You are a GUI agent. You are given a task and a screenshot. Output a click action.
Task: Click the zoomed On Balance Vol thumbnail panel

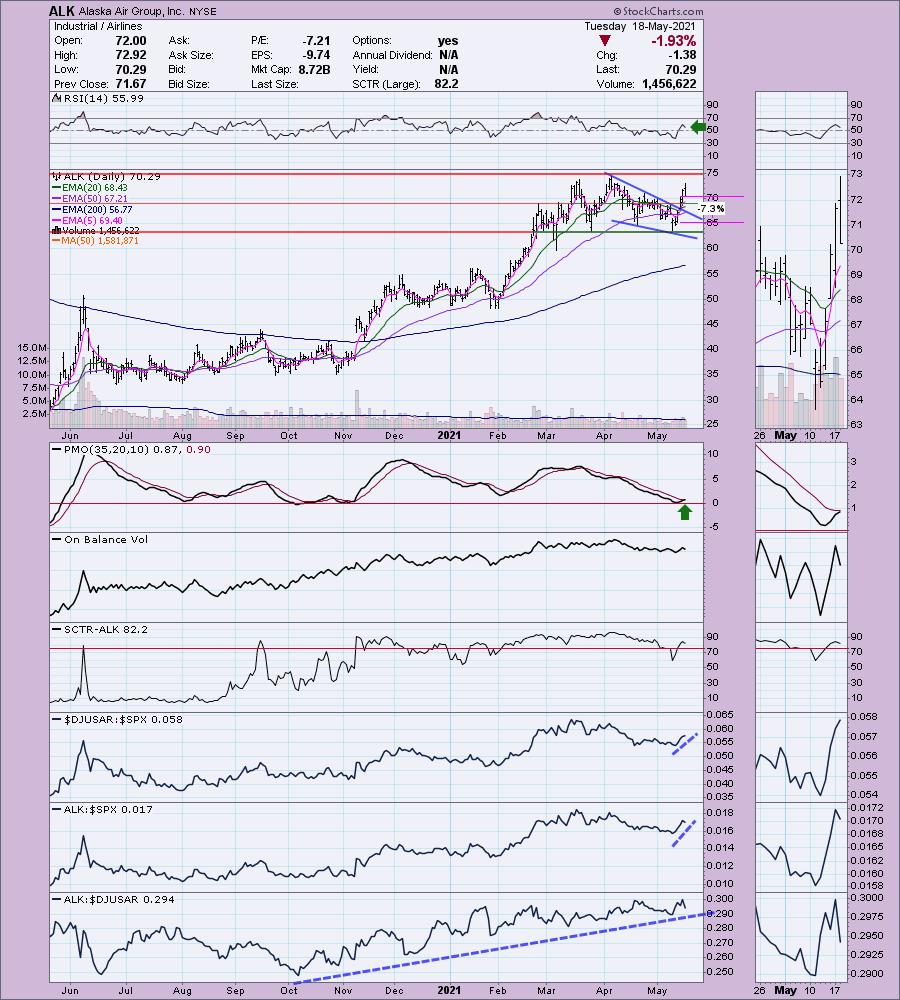801,578
